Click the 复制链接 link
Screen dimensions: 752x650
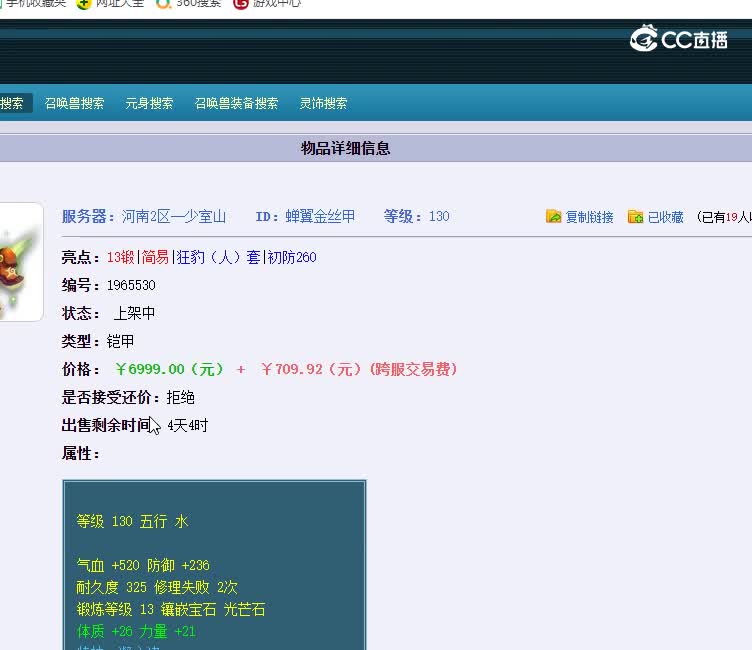pyautogui.click(x=589, y=217)
